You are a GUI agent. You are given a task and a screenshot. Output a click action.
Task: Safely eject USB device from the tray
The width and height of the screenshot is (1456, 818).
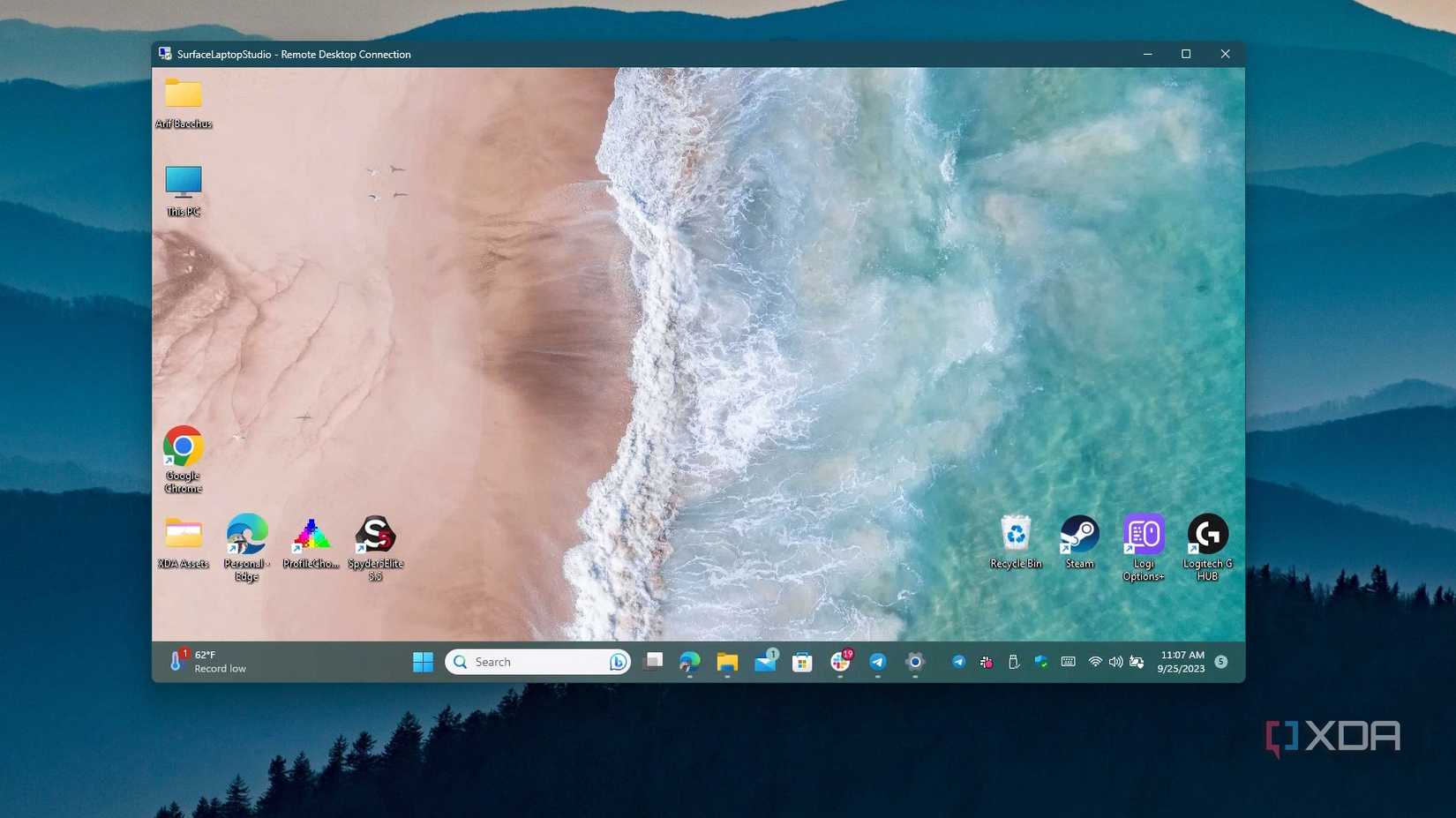(x=1013, y=662)
